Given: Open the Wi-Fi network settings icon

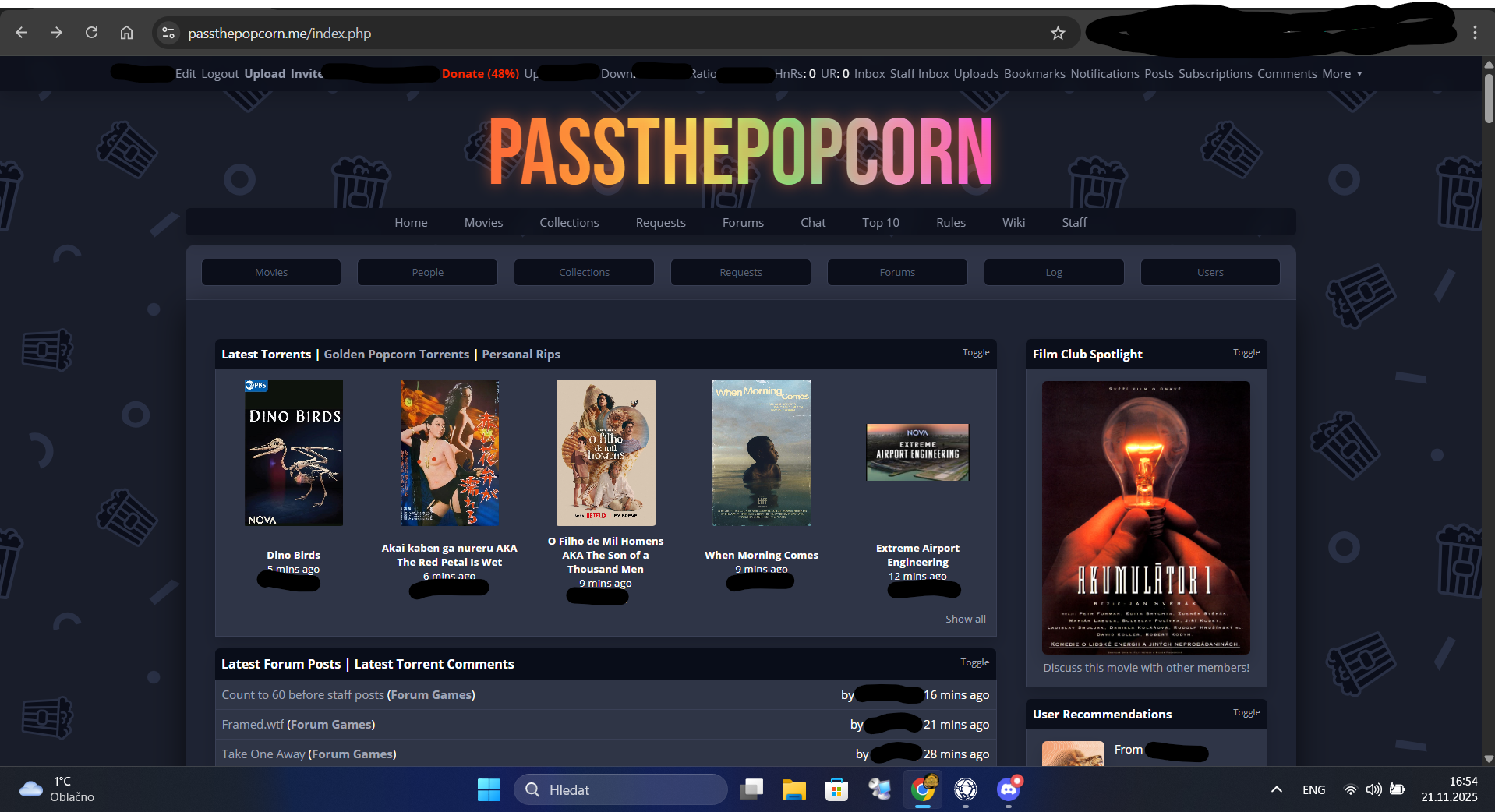Looking at the screenshot, I should (x=1350, y=789).
